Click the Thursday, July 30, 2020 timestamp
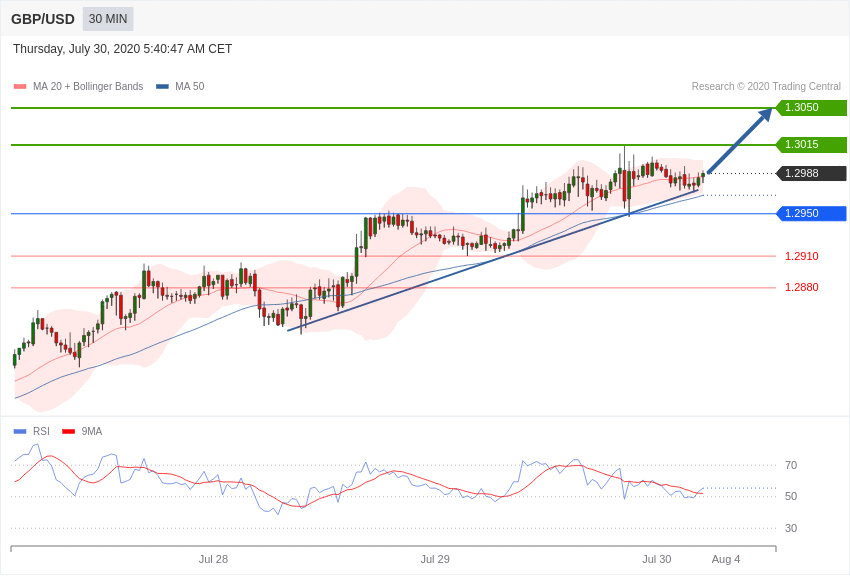 123,49
